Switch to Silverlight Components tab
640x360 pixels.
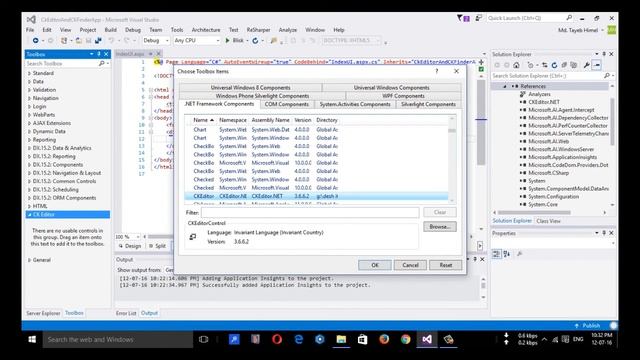(428, 104)
